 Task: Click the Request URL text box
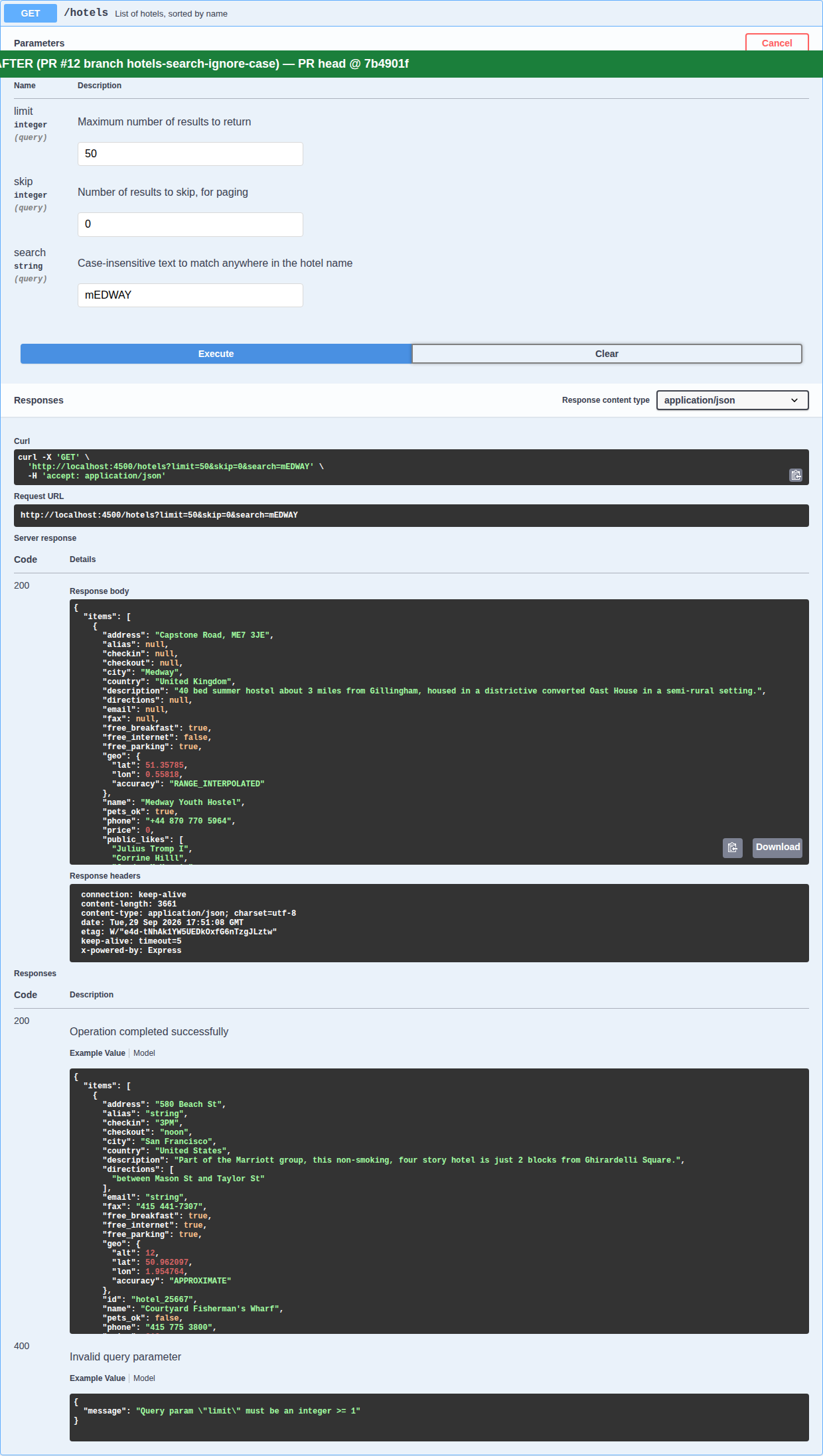pyautogui.click(x=411, y=516)
